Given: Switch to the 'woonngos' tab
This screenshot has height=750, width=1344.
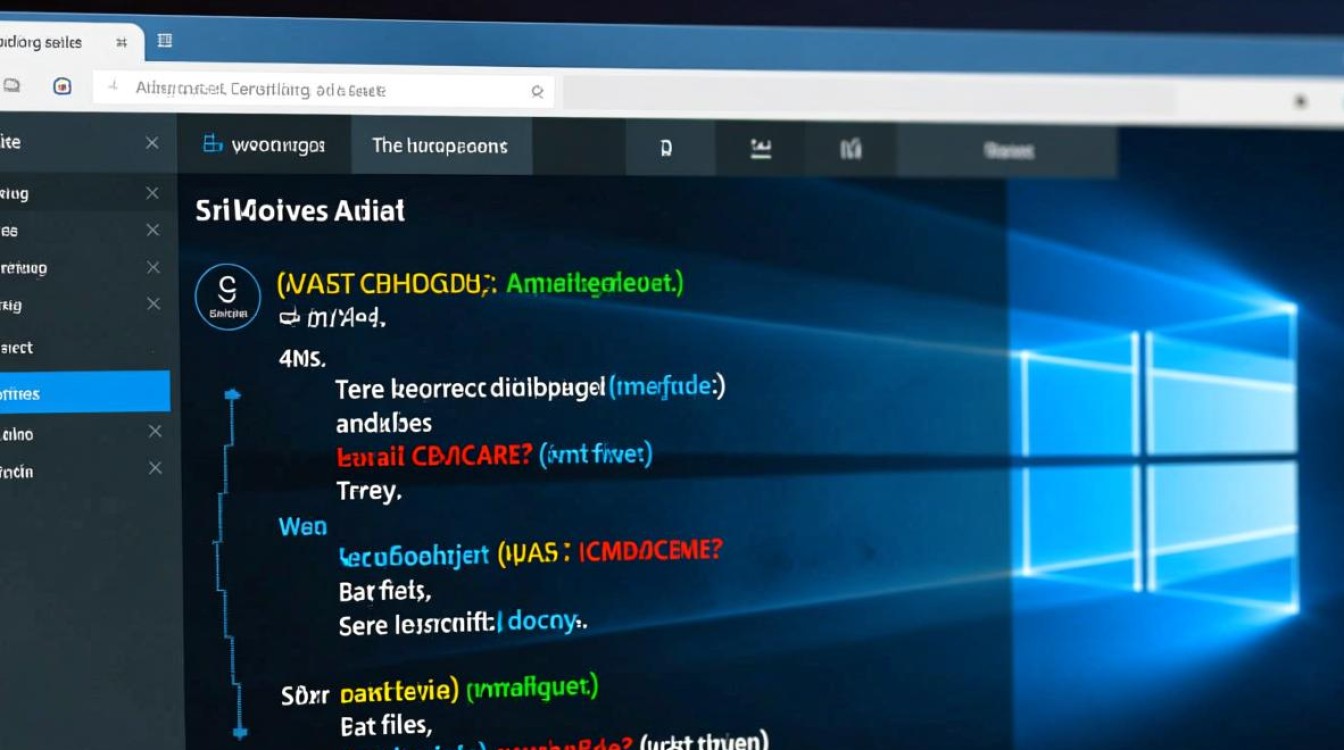Looking at the screenshot, I should coord(265,145).
